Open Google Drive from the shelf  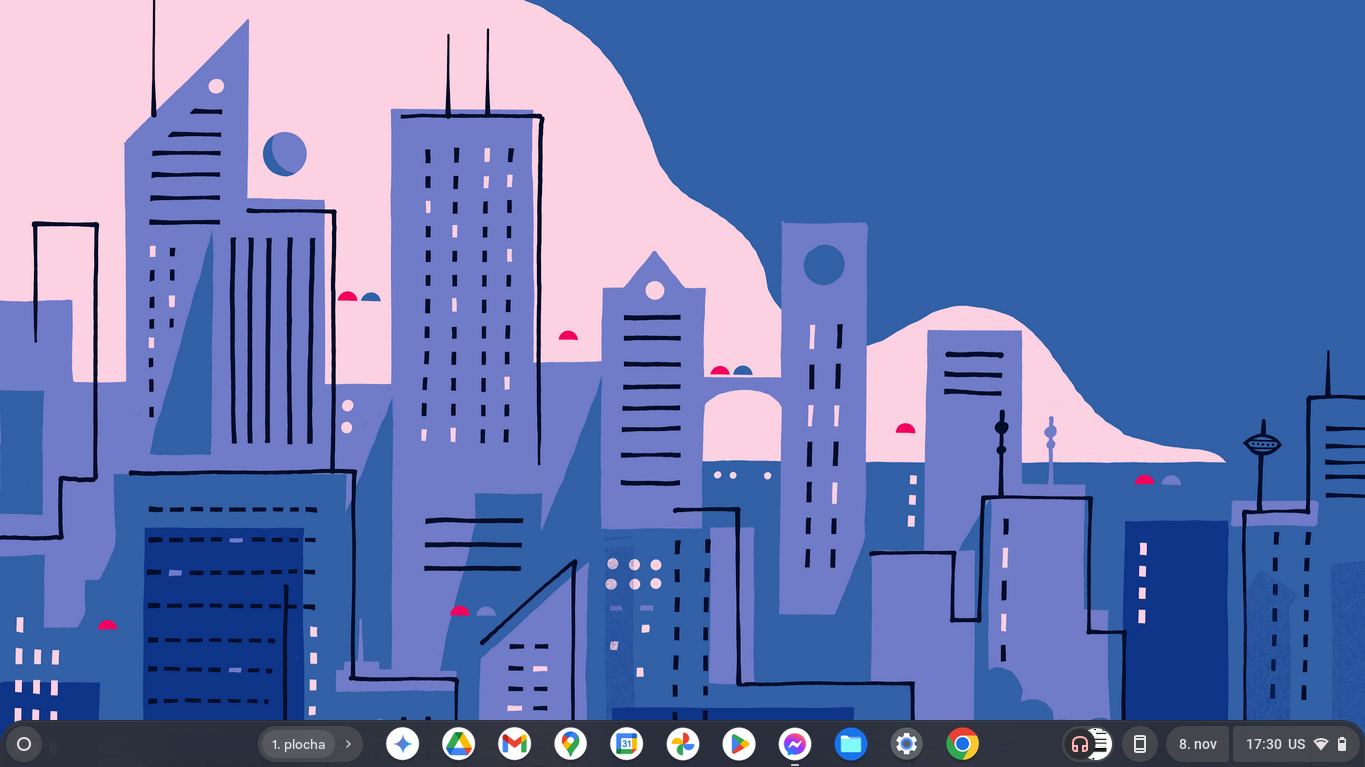[x=459, y=744]
